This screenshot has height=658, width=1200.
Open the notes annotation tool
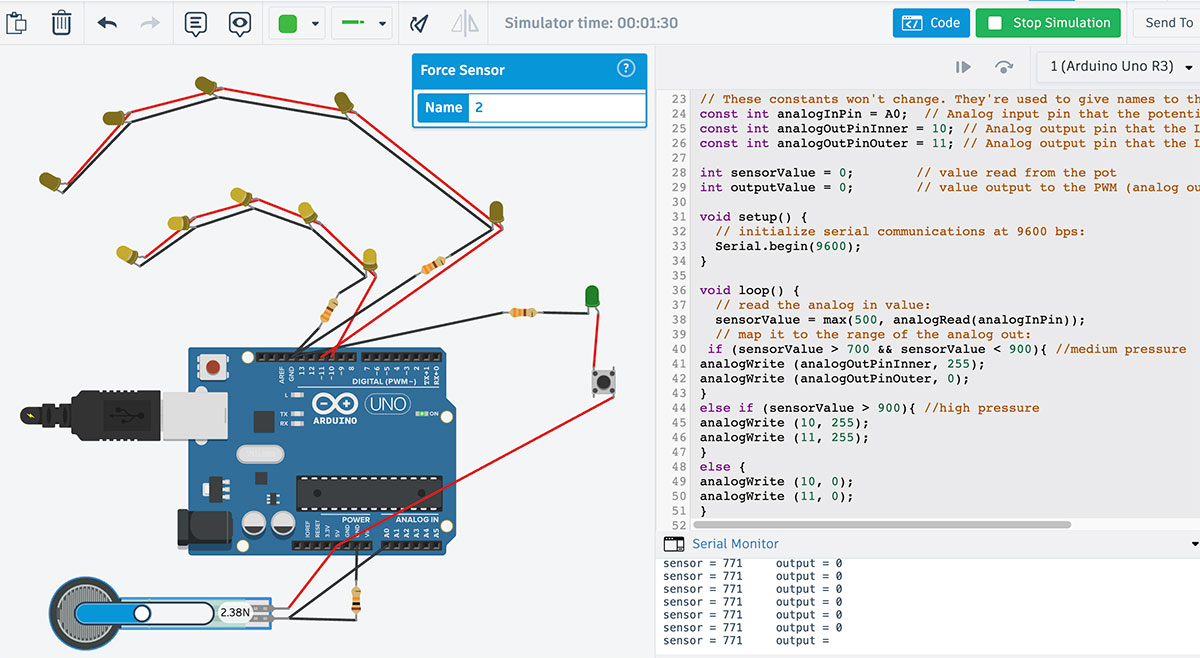[196, 23]
